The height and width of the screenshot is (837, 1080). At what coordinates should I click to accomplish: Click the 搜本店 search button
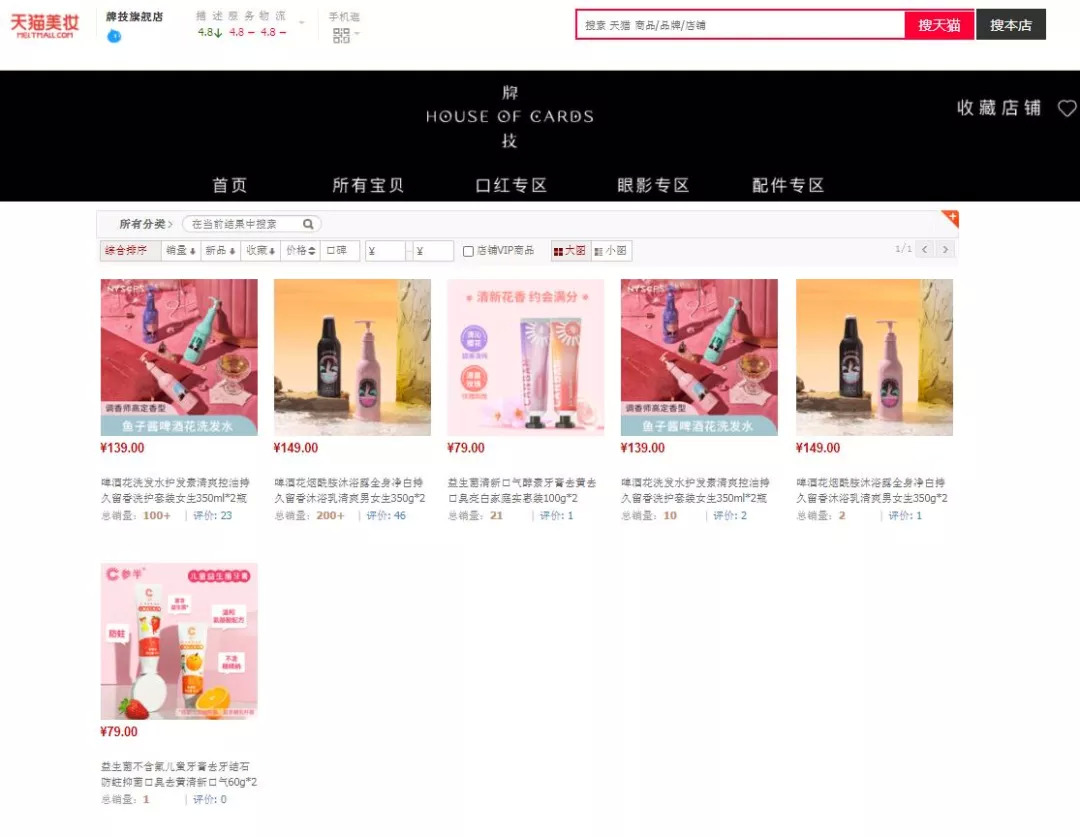pos(1010,25)
